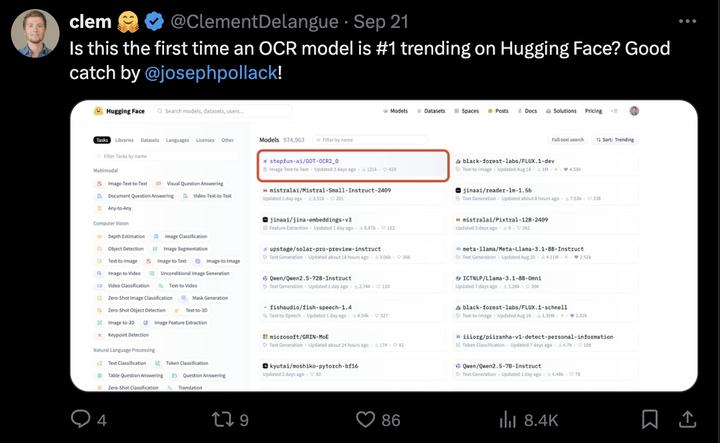Click the Full-text search button
720x443 pixels.
click(567, 140)
